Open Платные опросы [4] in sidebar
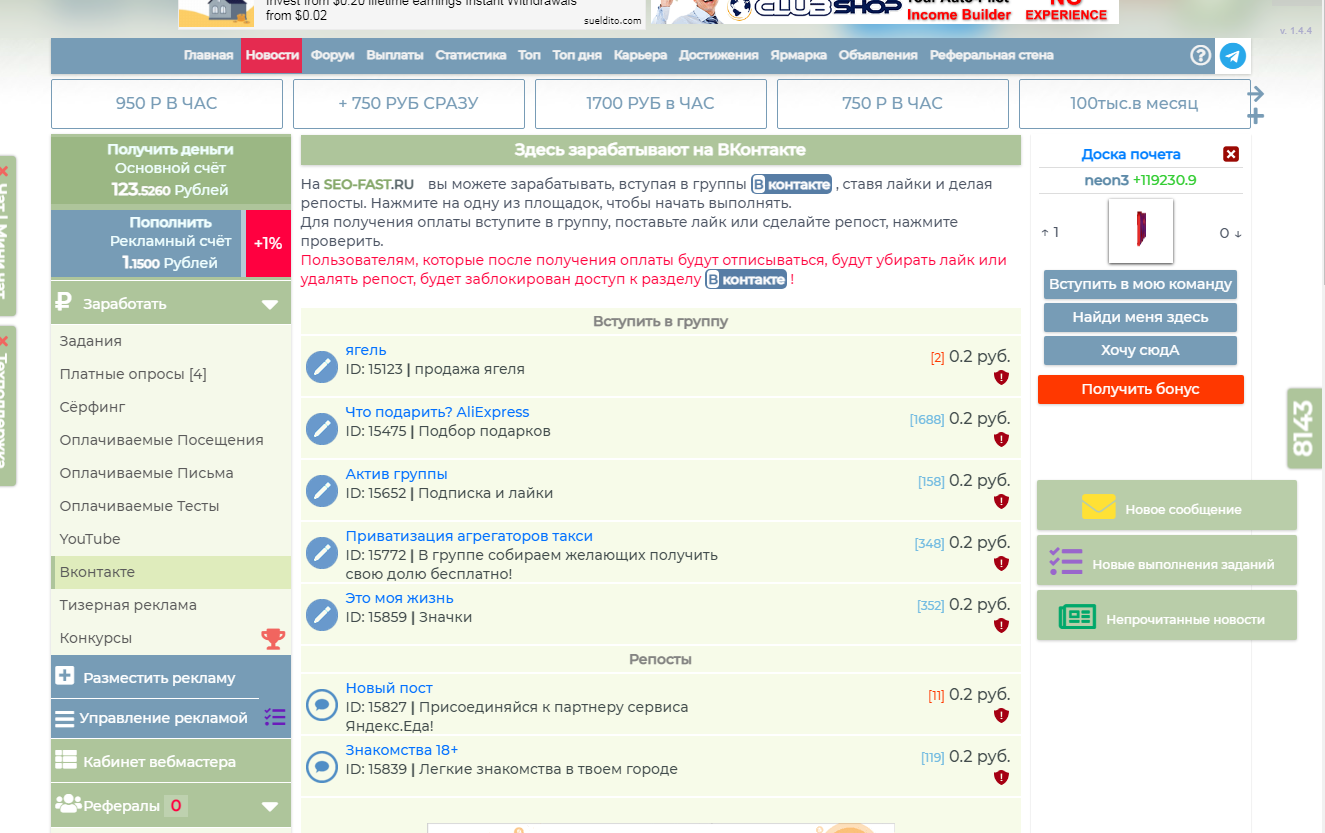Image resolution: width=1325 pixels, height=833 pixels. pos(171,374)
